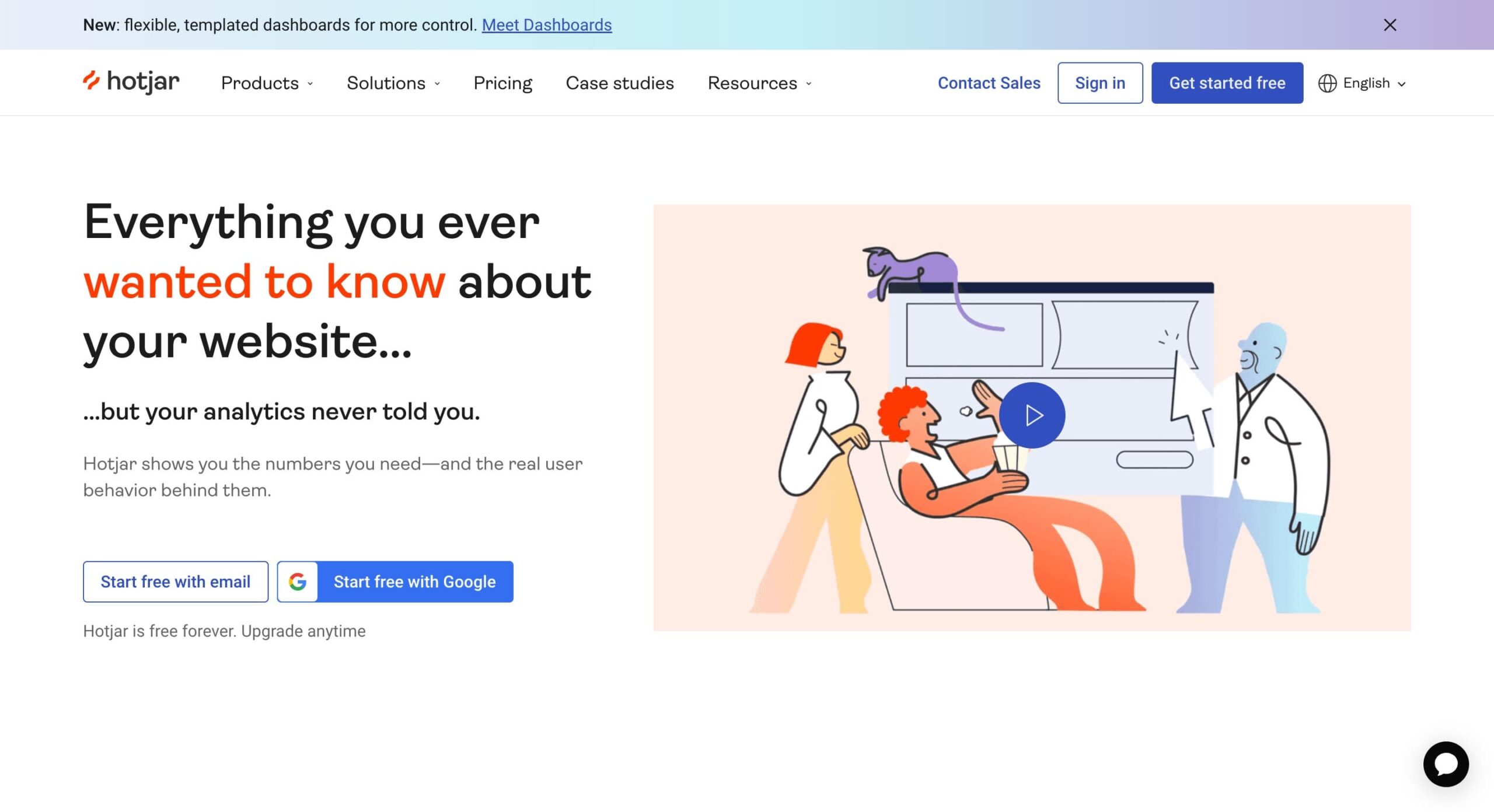Open the Pricing page

coord(502,83)
